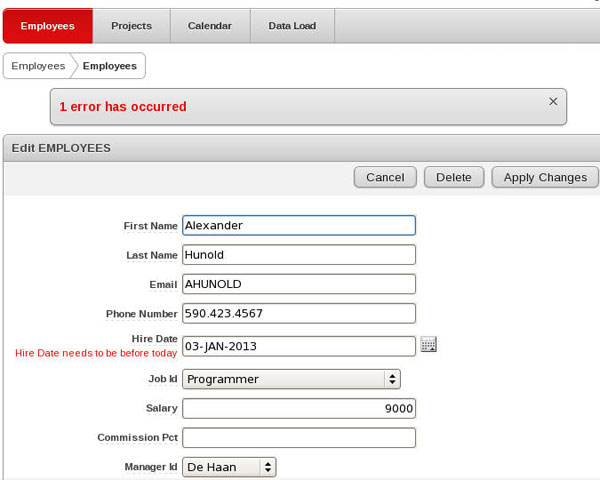Image resolution: width=600 pixels, height=480 pixels.
Task: Dismiss the error notification with X
Action: 553,101
